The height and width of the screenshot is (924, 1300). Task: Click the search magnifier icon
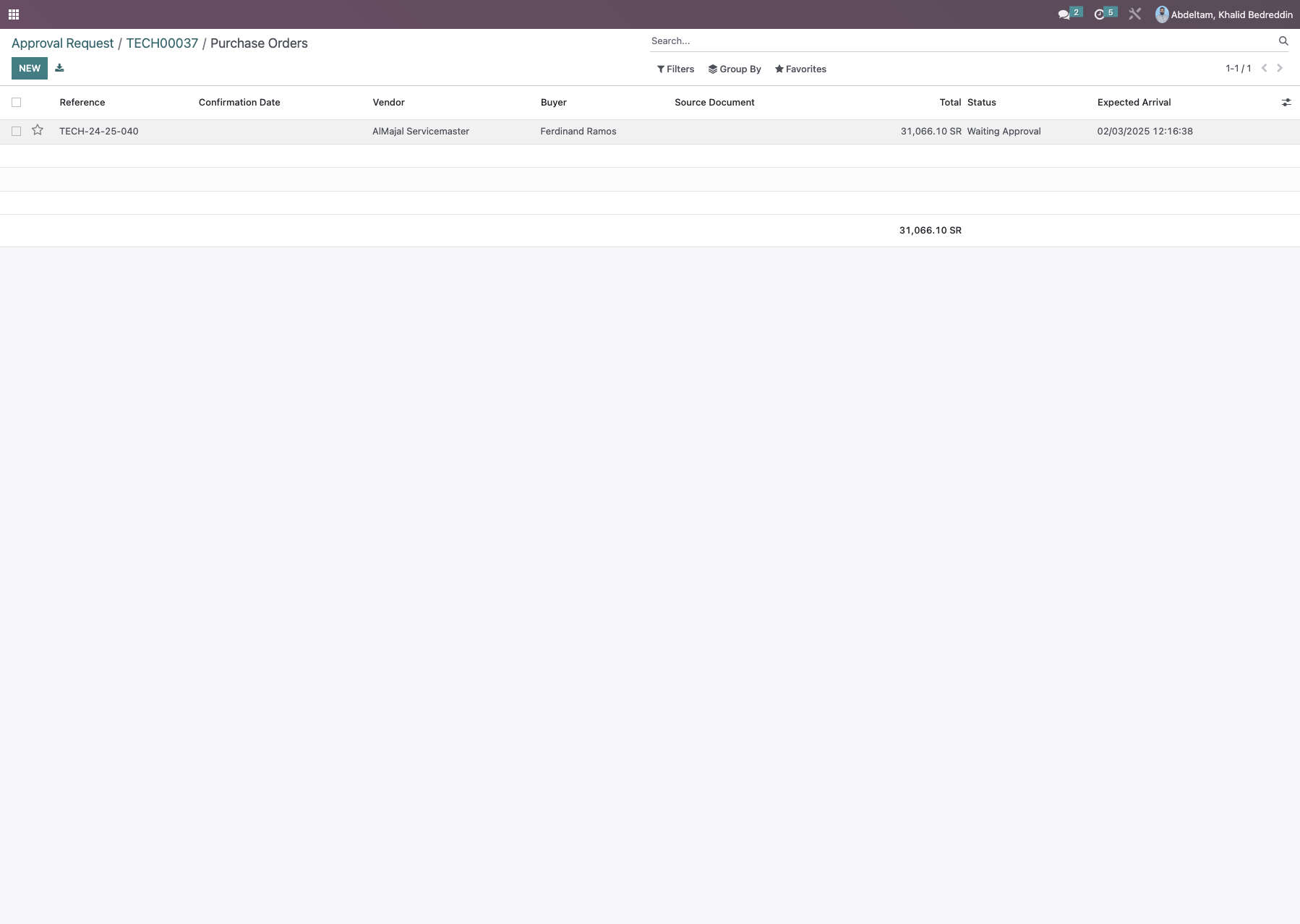point(1283,41)
